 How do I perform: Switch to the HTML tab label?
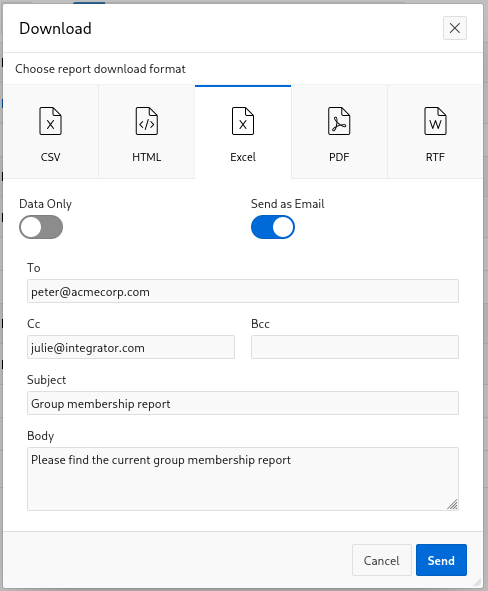click(147, 157)
